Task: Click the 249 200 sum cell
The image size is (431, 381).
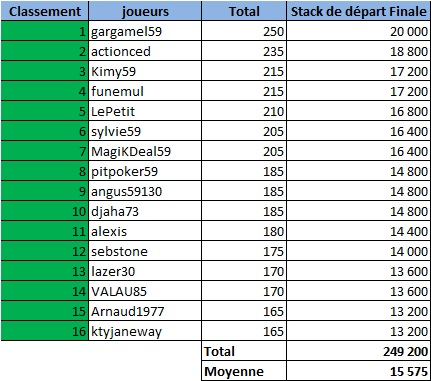Action: click(358, 351)
